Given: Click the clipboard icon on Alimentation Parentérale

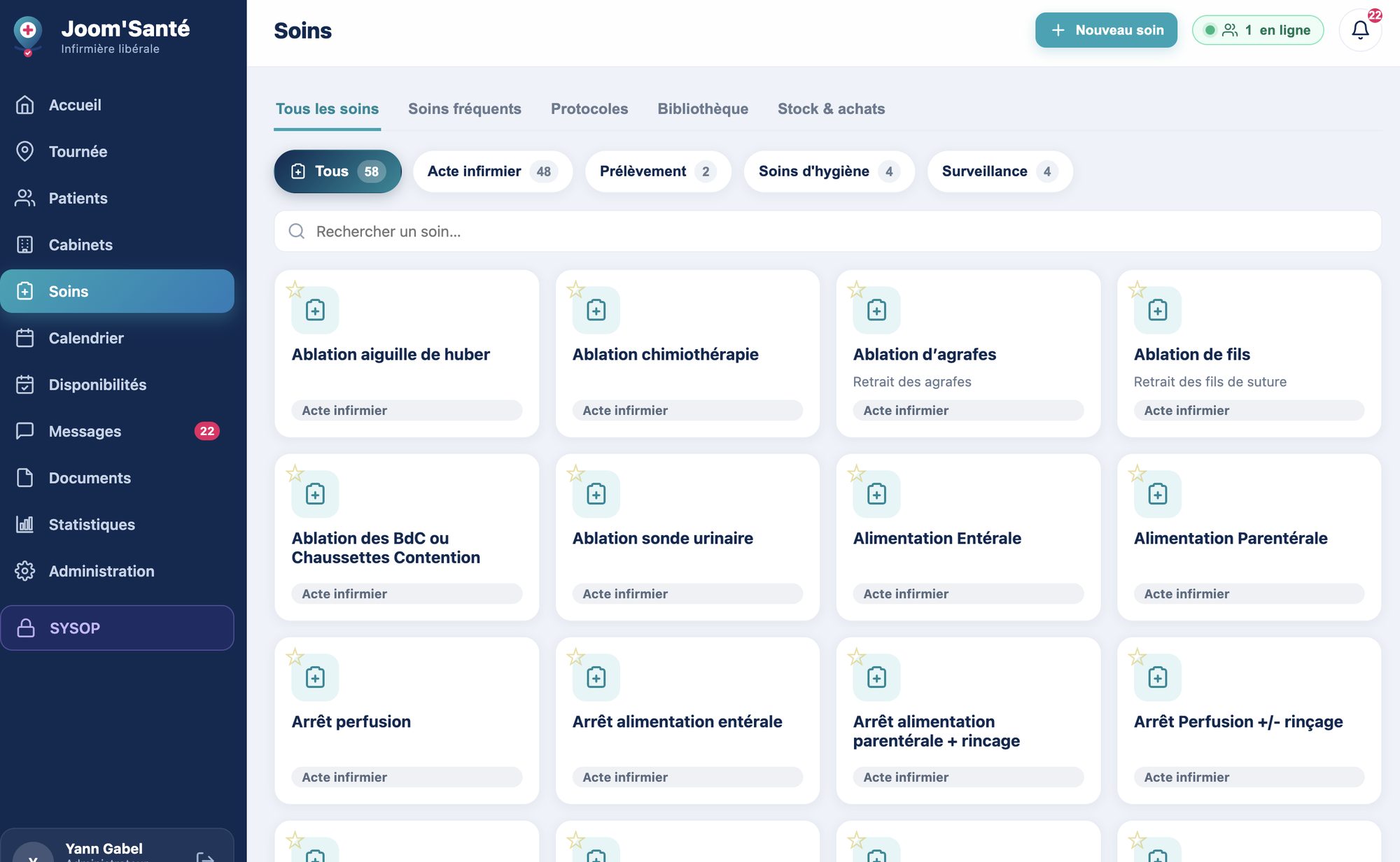Looking at the screenshot, I should pyautogui.click(x=1158, y=494).
